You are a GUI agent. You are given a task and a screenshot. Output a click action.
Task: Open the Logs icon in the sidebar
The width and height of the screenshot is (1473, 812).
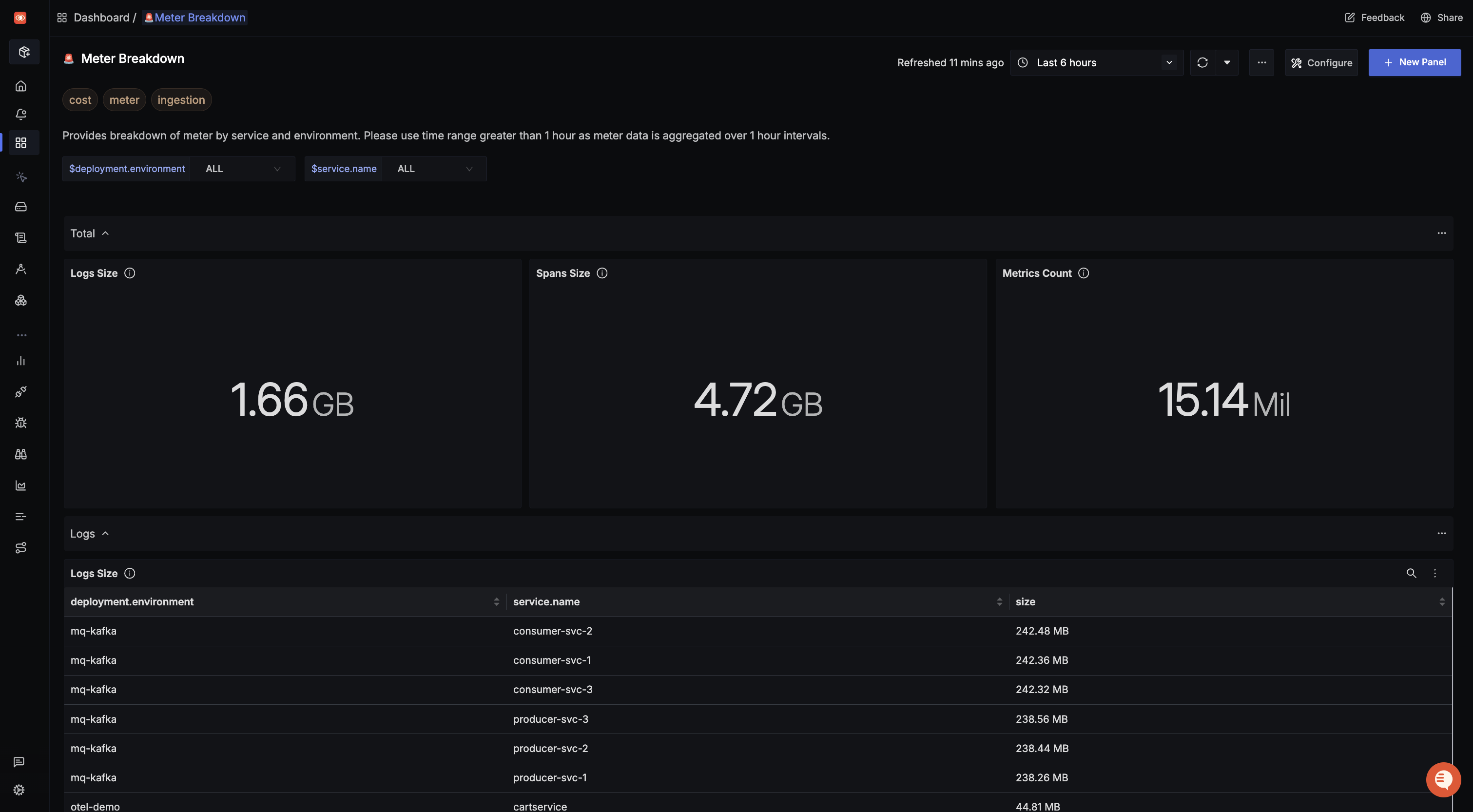(x=20, y=237)
